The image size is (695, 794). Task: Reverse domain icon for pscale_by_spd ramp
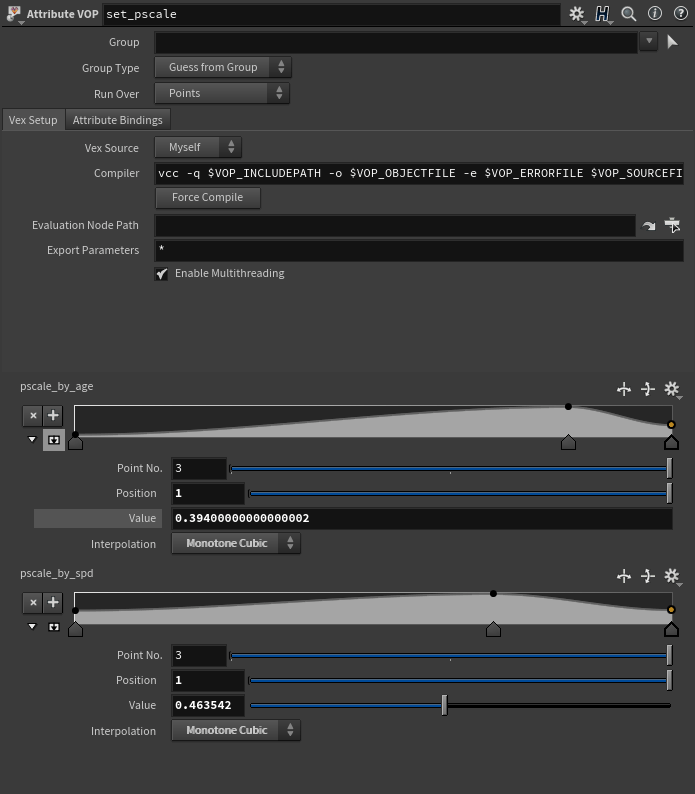624,576
